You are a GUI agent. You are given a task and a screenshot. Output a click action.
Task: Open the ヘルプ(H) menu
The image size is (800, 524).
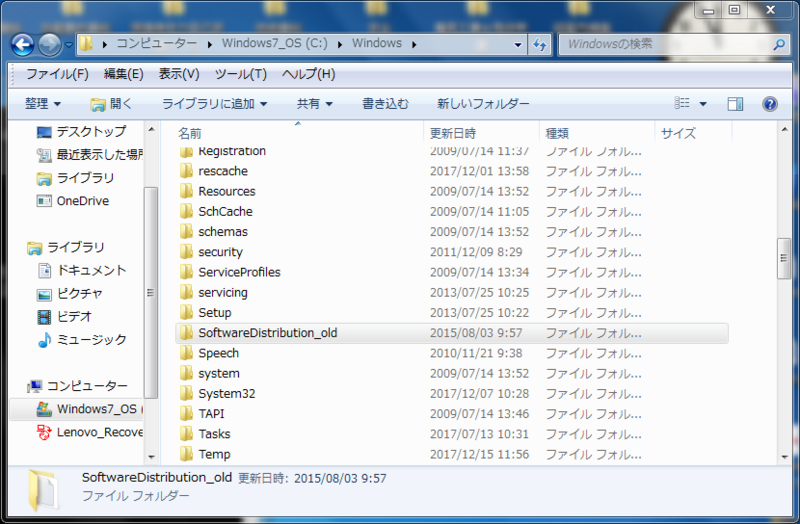click(x=309, y=74)
